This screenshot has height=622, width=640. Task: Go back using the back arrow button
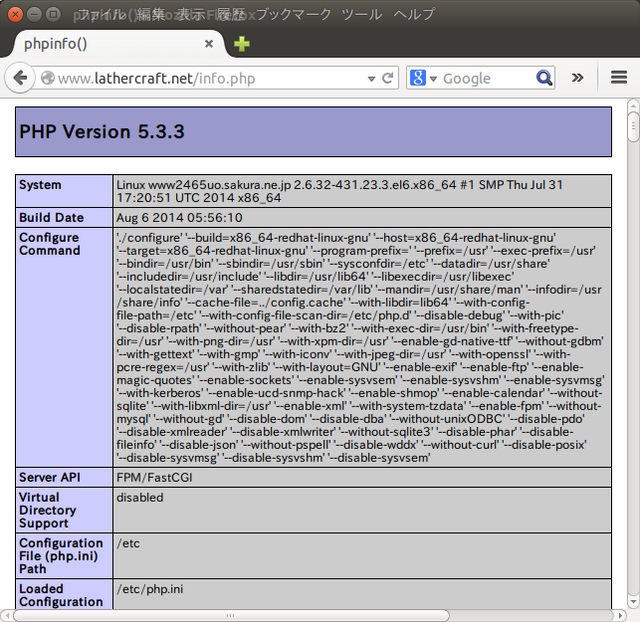20,78
